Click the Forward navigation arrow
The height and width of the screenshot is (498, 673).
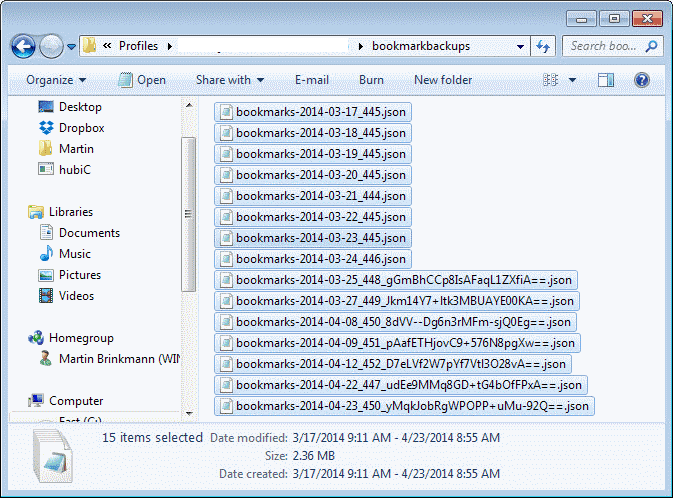[x=52, y=46]
